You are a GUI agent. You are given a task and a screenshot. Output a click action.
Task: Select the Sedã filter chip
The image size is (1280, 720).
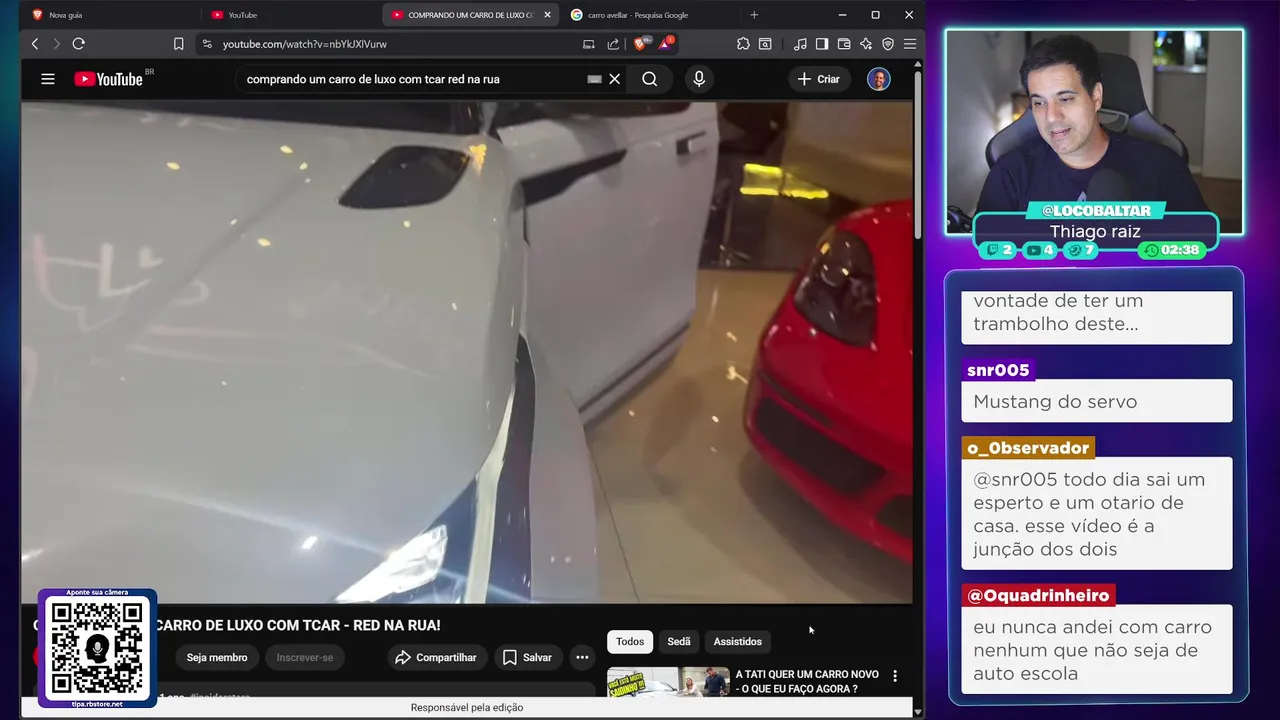coord(679,641)
